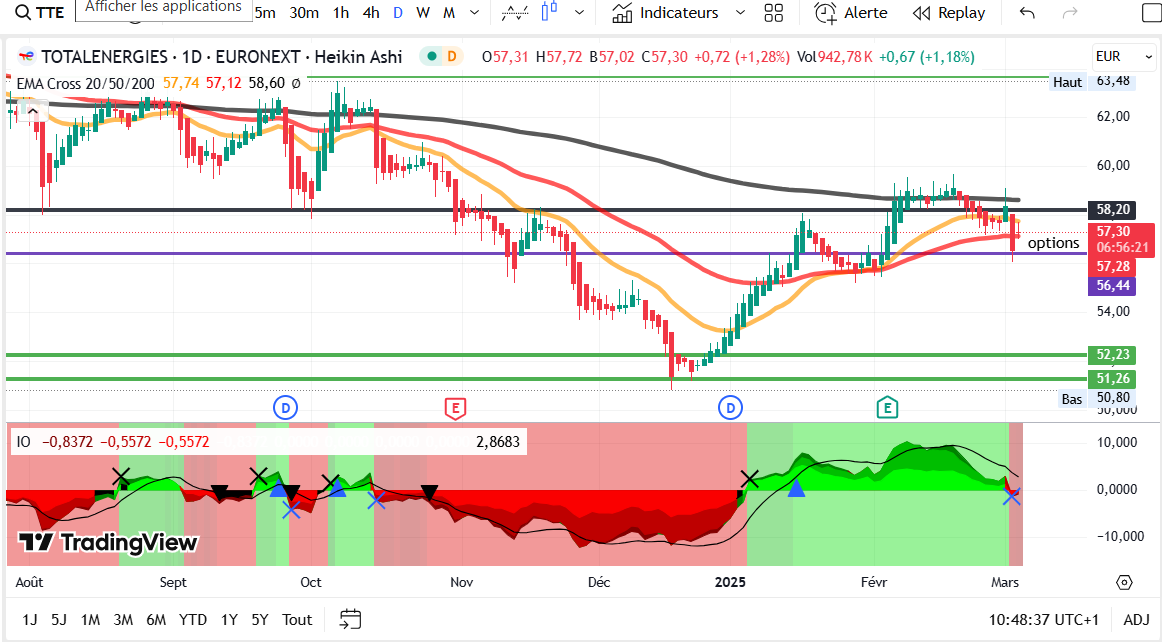Image resolution: width=1162 pixels, height=642 pixels.
Task: Click the market status D badge
Action: pos(451,56)
